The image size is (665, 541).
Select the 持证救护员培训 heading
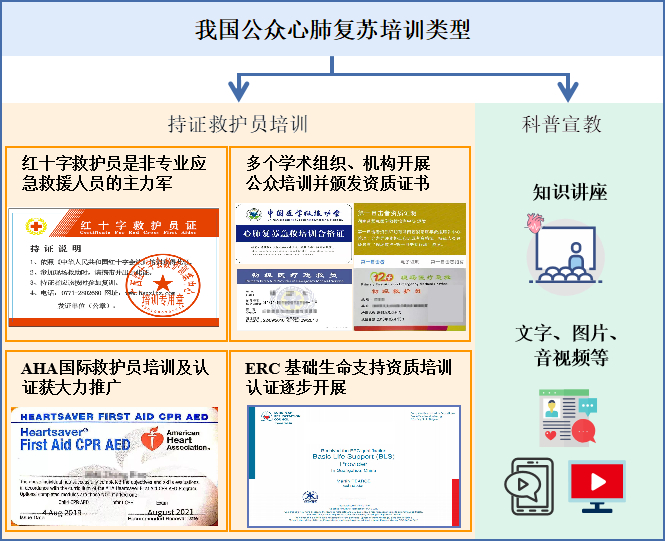237,124
